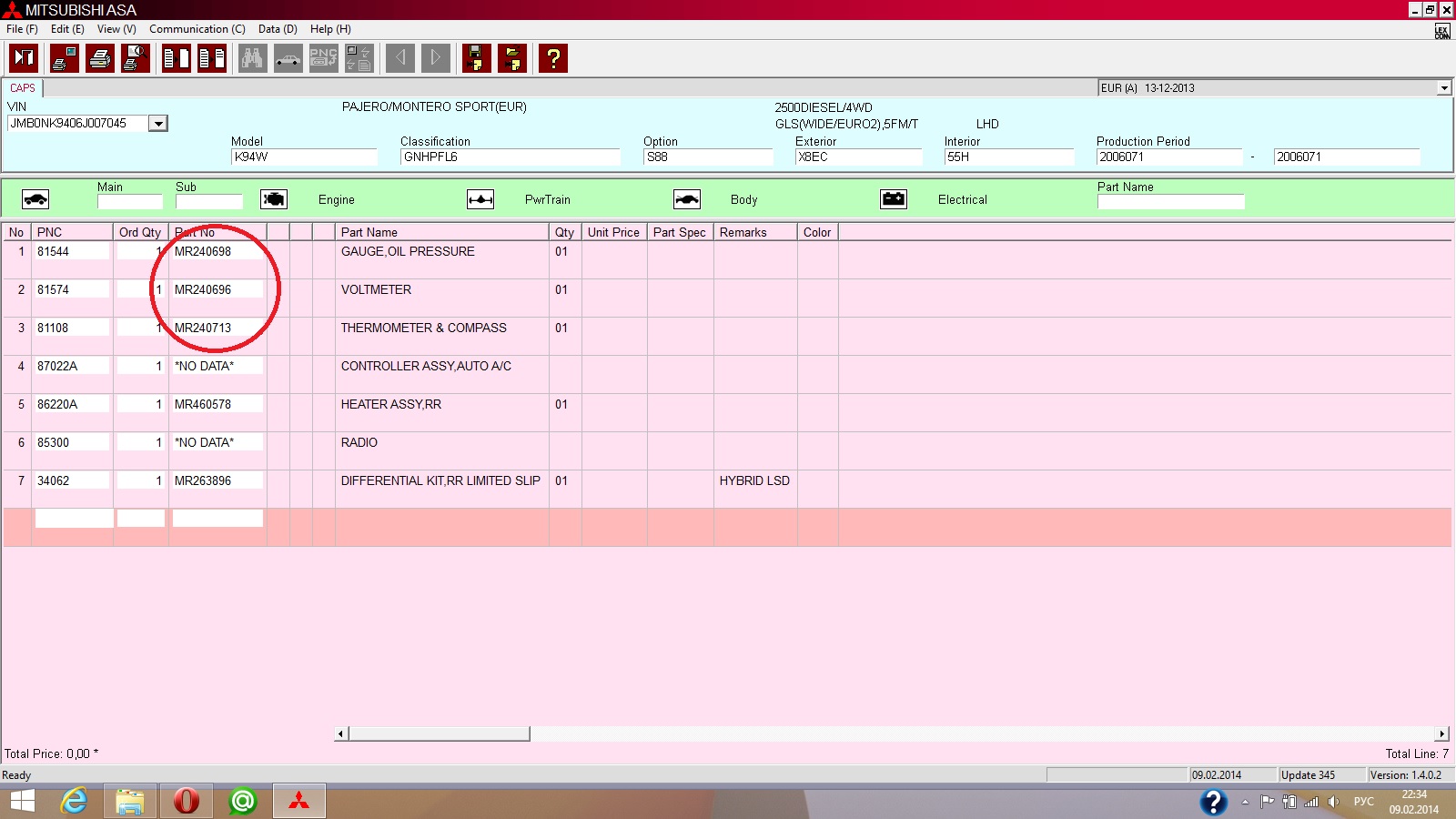Expand the VIN dropdown list

(158, 124)
